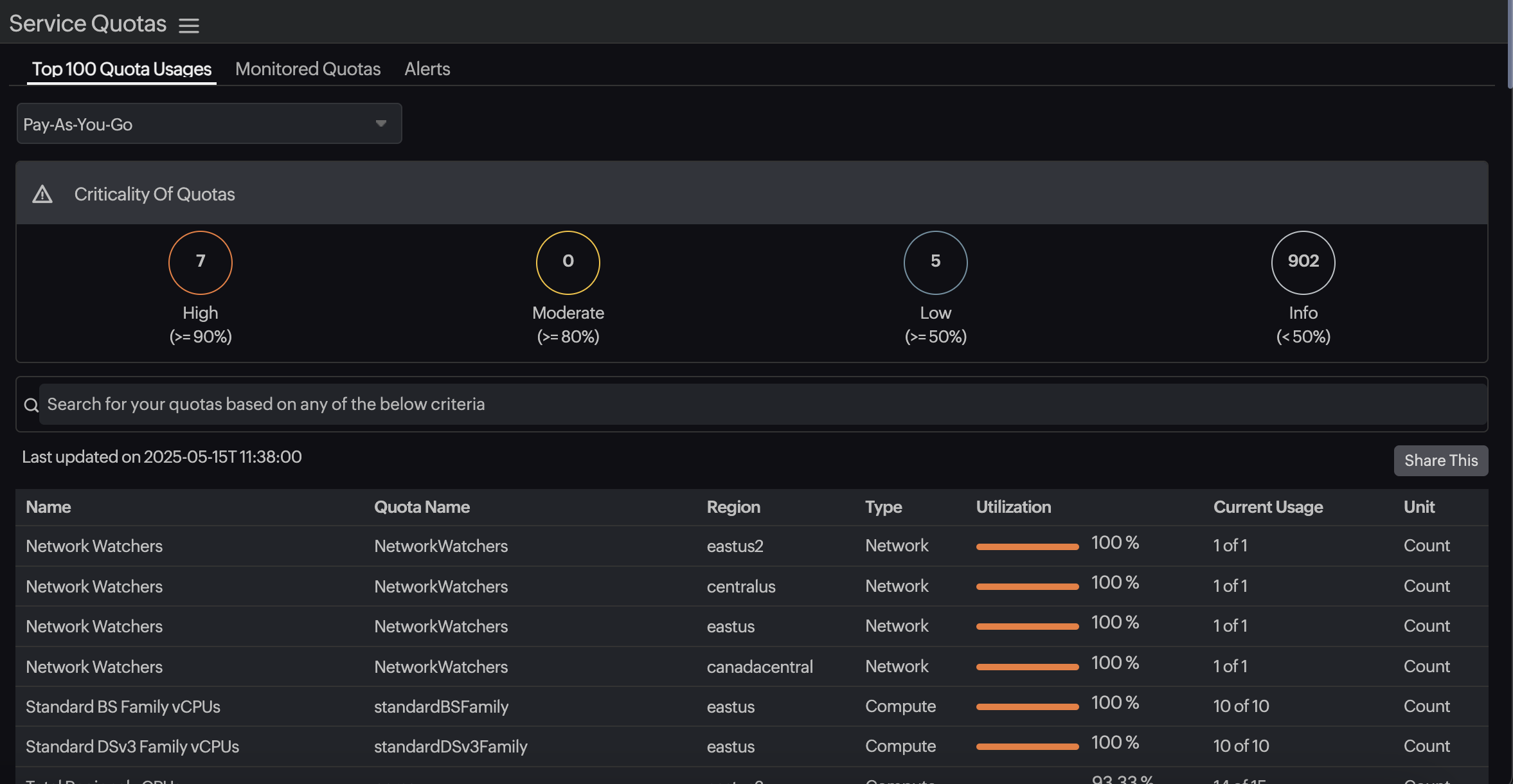Click the Standard DSv3 Family vCPUs row
The height and width of the screenshot is (784, 1513).
tap(132, 746)
